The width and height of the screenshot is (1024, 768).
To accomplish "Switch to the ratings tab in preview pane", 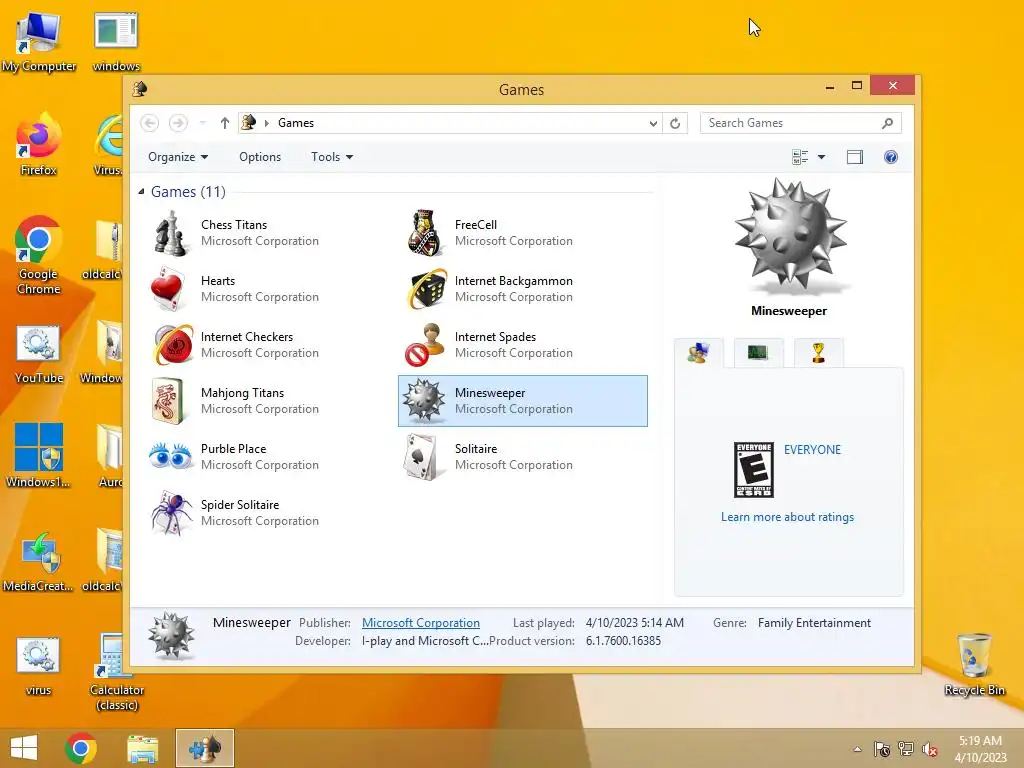I will pos(699,353).
